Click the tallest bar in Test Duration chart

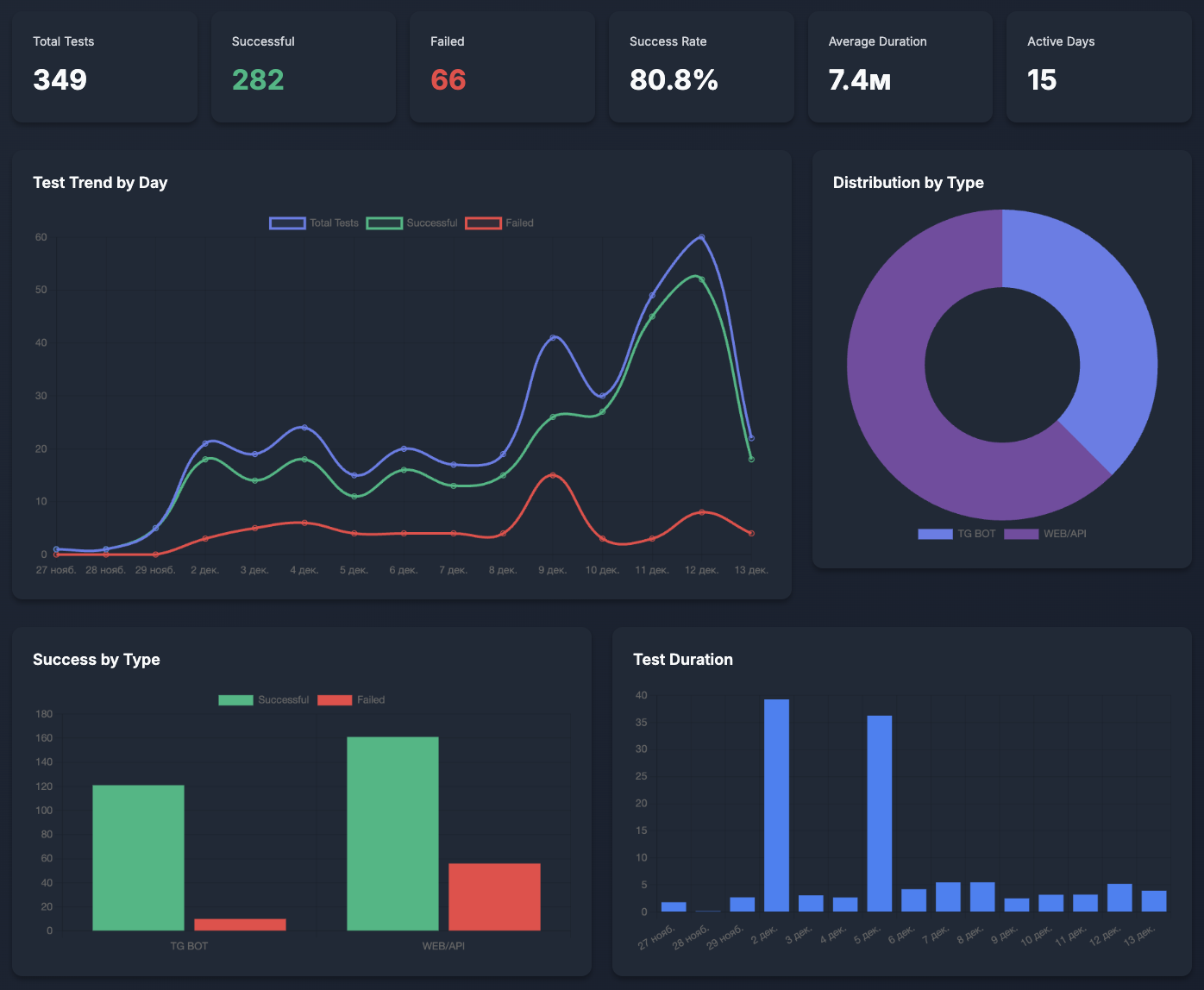point(776,802)
